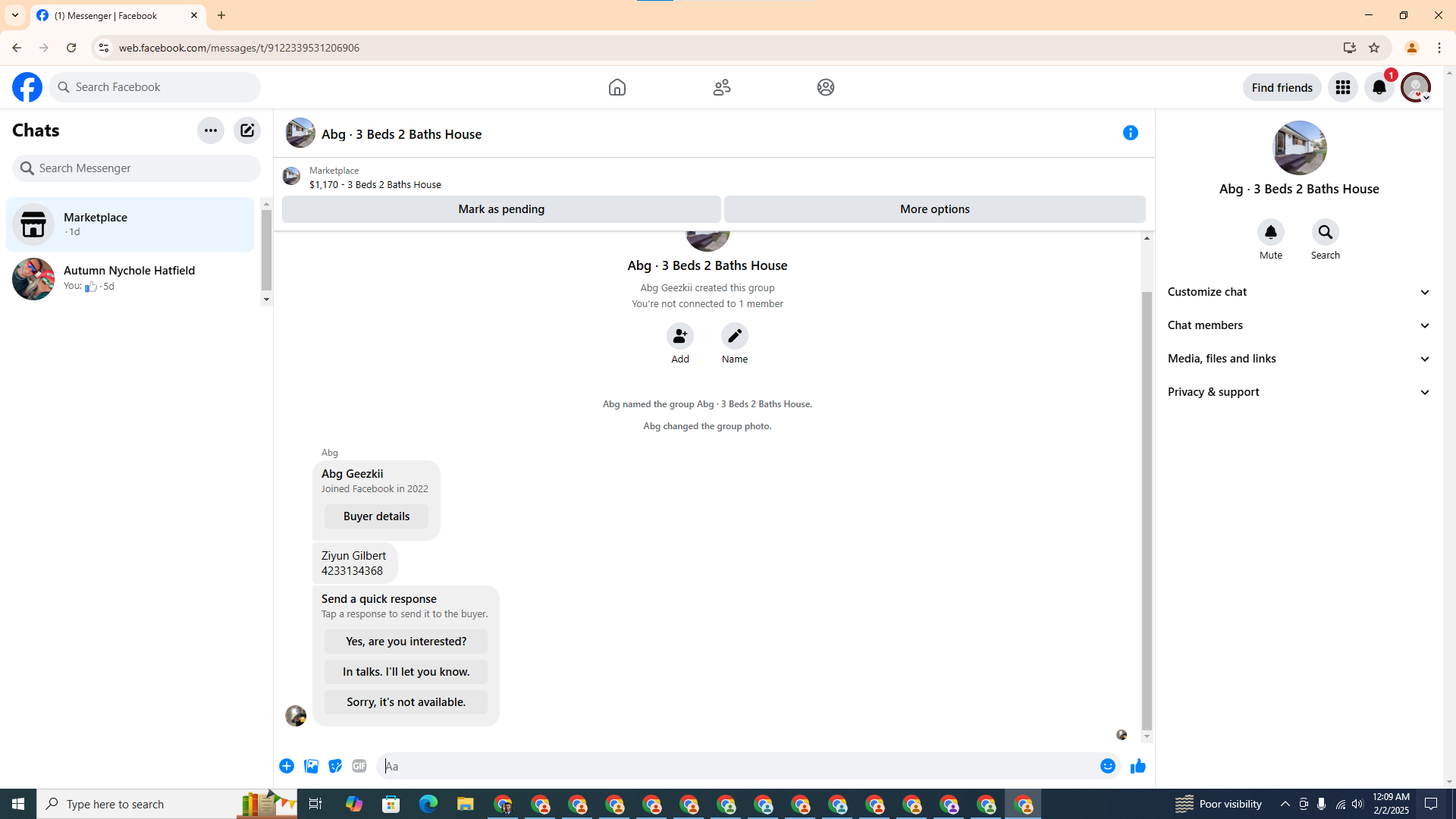Toggle Mute notifications for this chat
This screenshot has height=819, width=1456.
tap(1270, 233)
